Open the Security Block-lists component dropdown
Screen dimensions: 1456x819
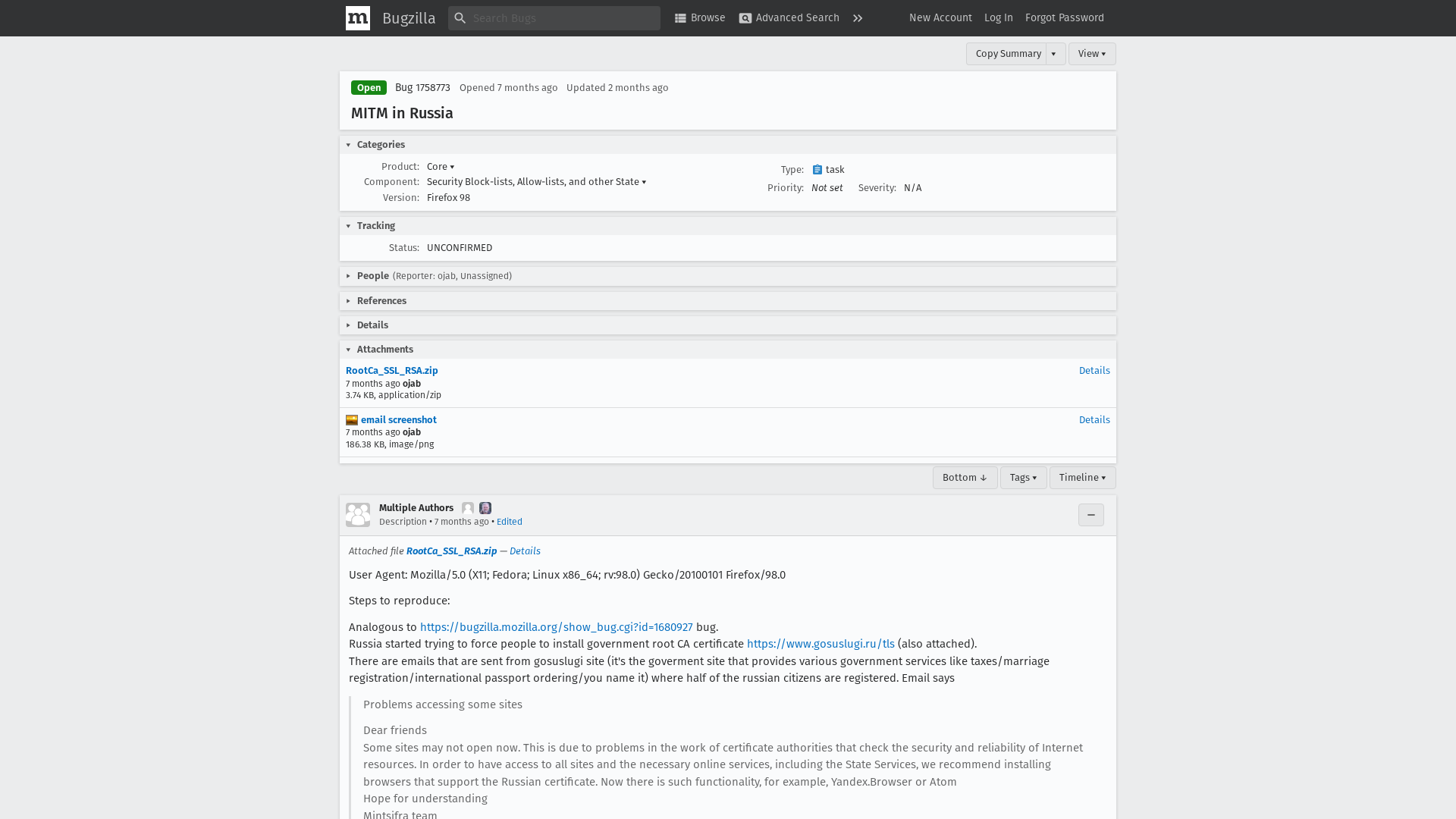pyautogui.click(x=536, y=182)
